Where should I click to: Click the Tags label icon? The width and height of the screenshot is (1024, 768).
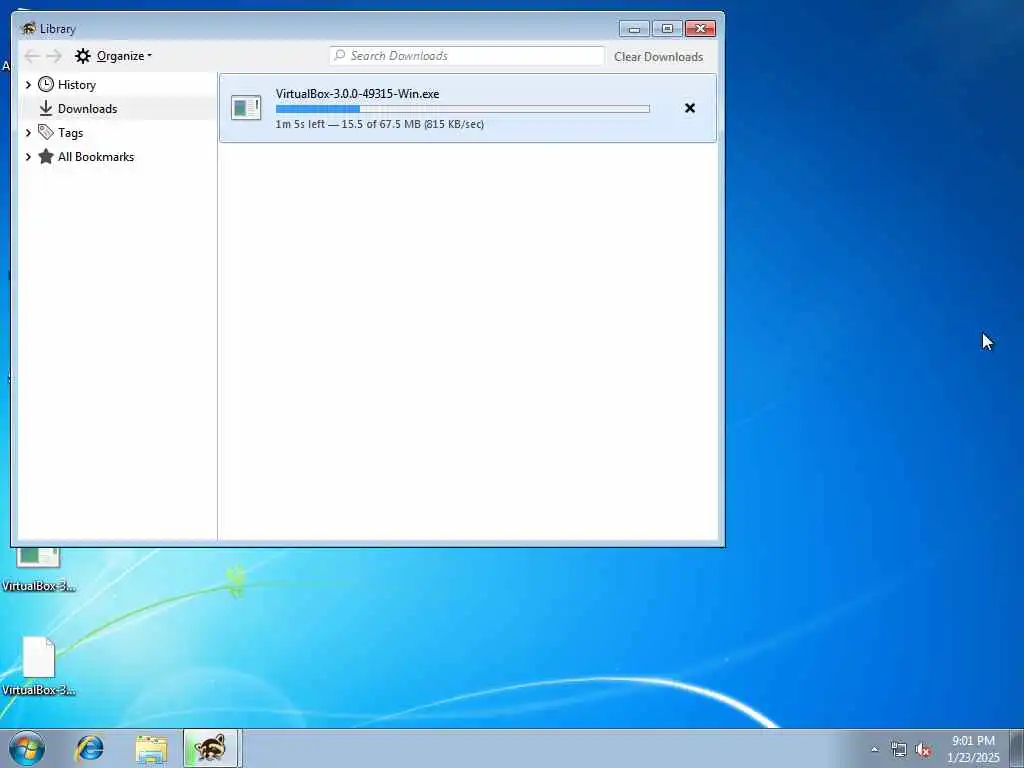coord(46,133)
